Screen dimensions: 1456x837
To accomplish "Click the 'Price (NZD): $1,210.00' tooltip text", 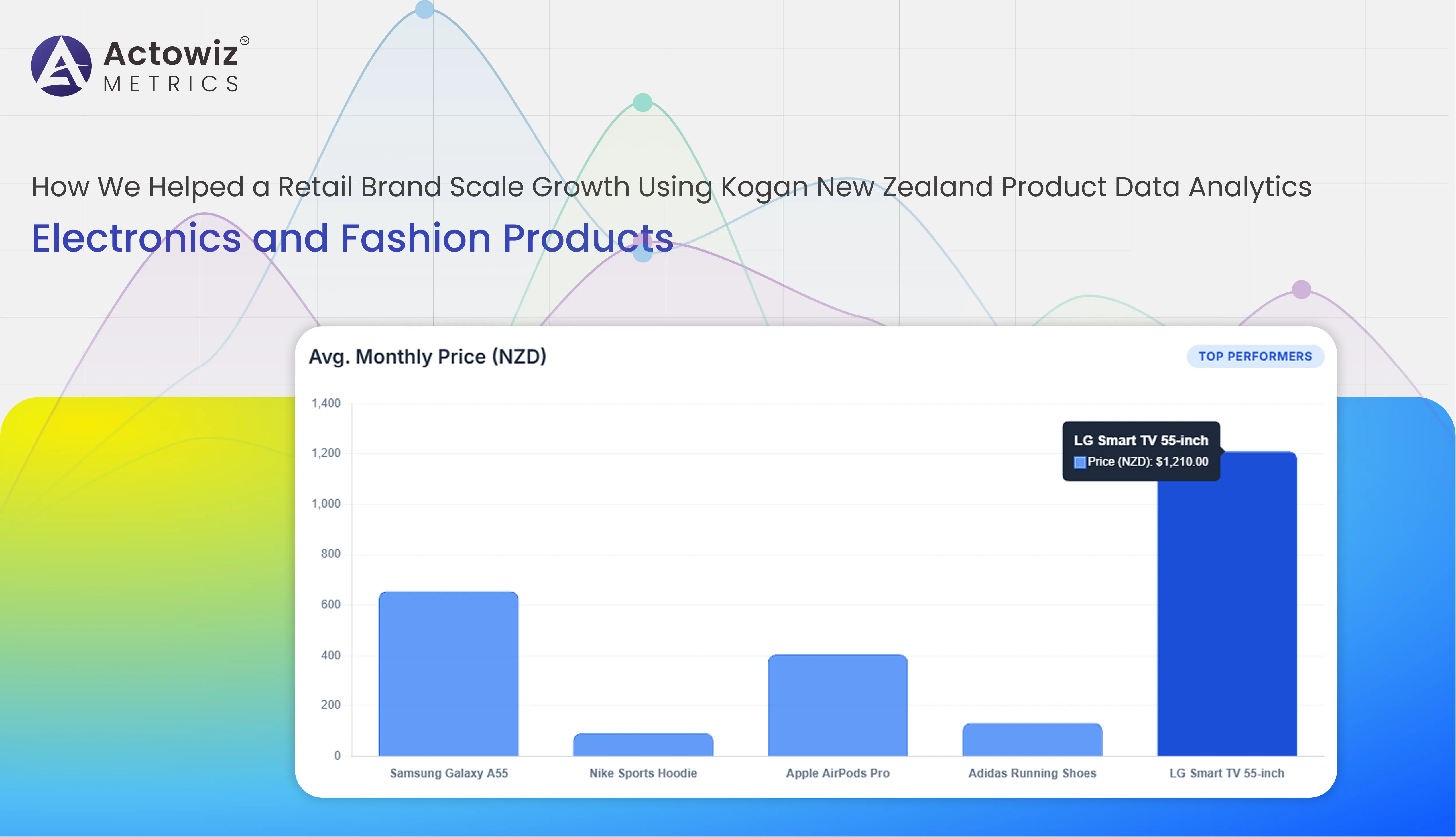I will pos(1148,462).
